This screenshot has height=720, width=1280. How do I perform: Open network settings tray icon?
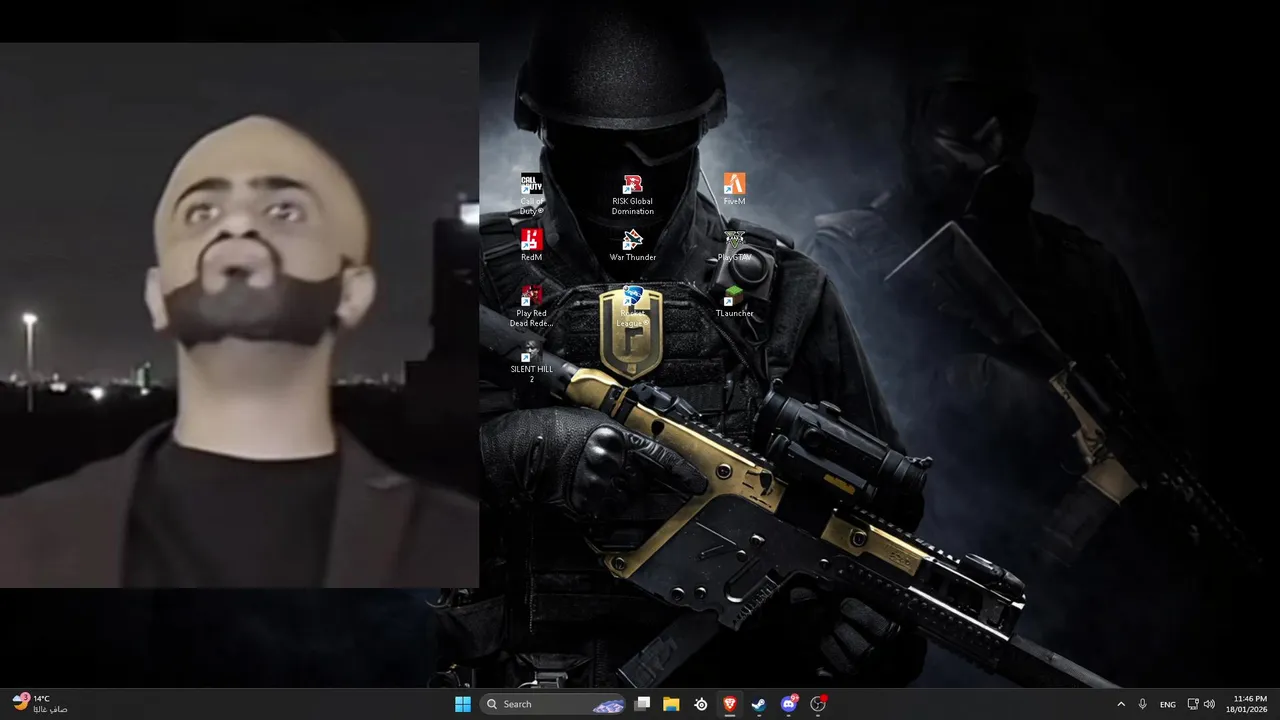1193,704
